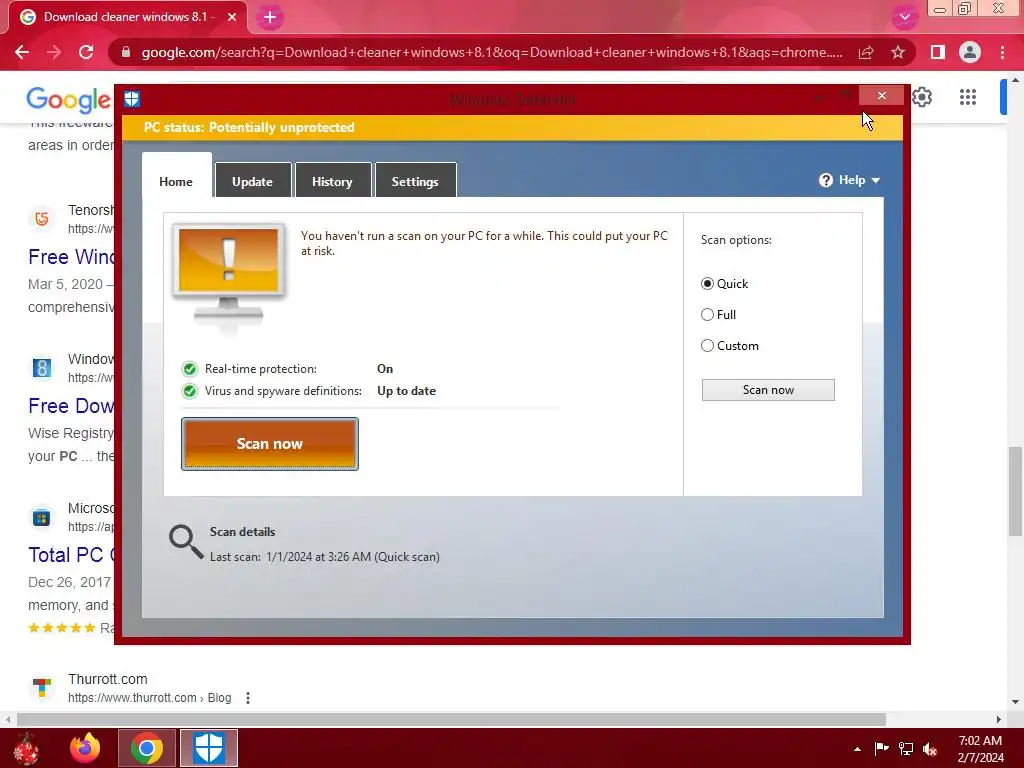This screenshot has width=1024, height=768.
Task: Open the Thurrott.com result options menu
Action: tap(248, 698)
